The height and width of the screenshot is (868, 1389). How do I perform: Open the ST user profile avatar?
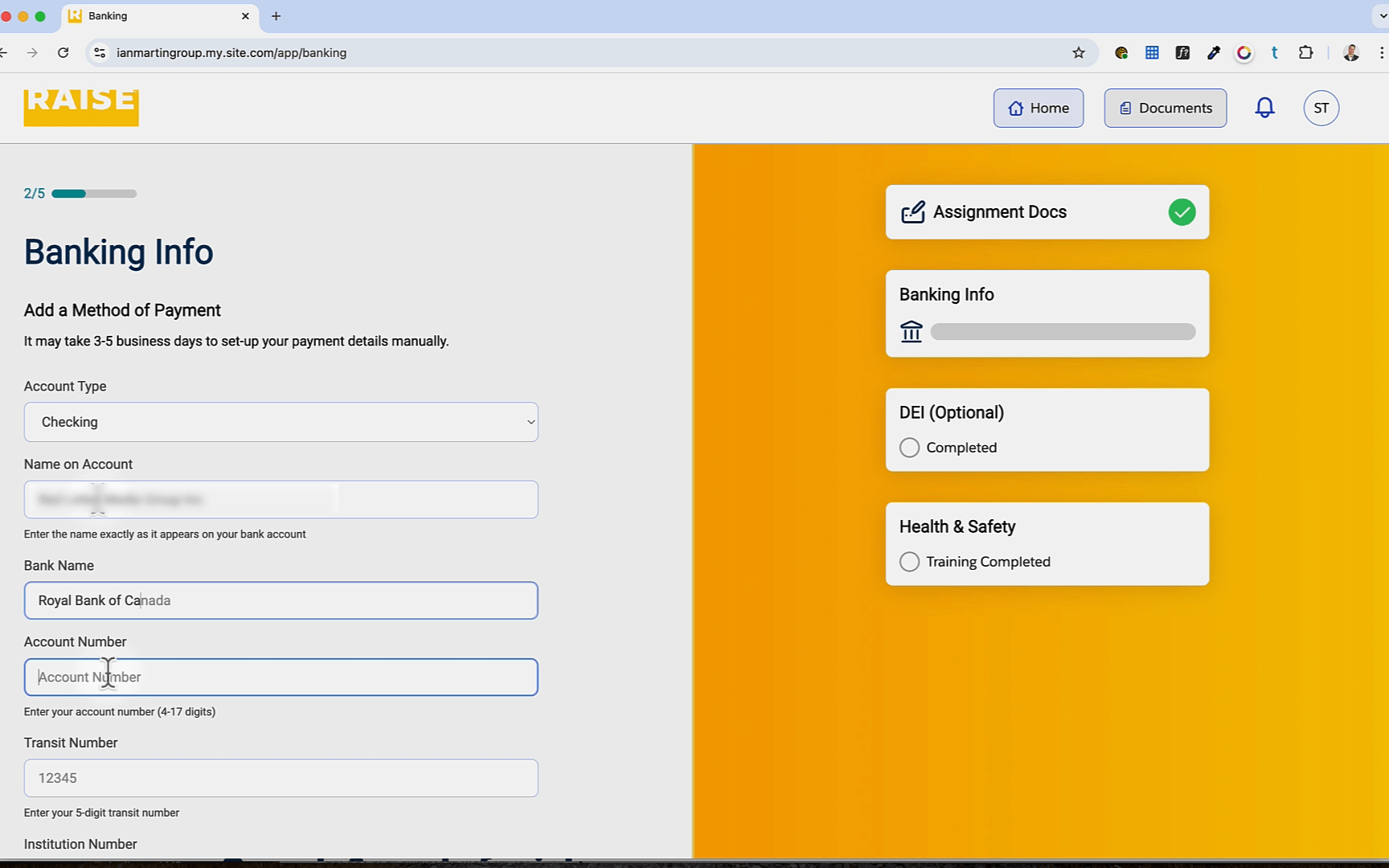click(1321, 108)
